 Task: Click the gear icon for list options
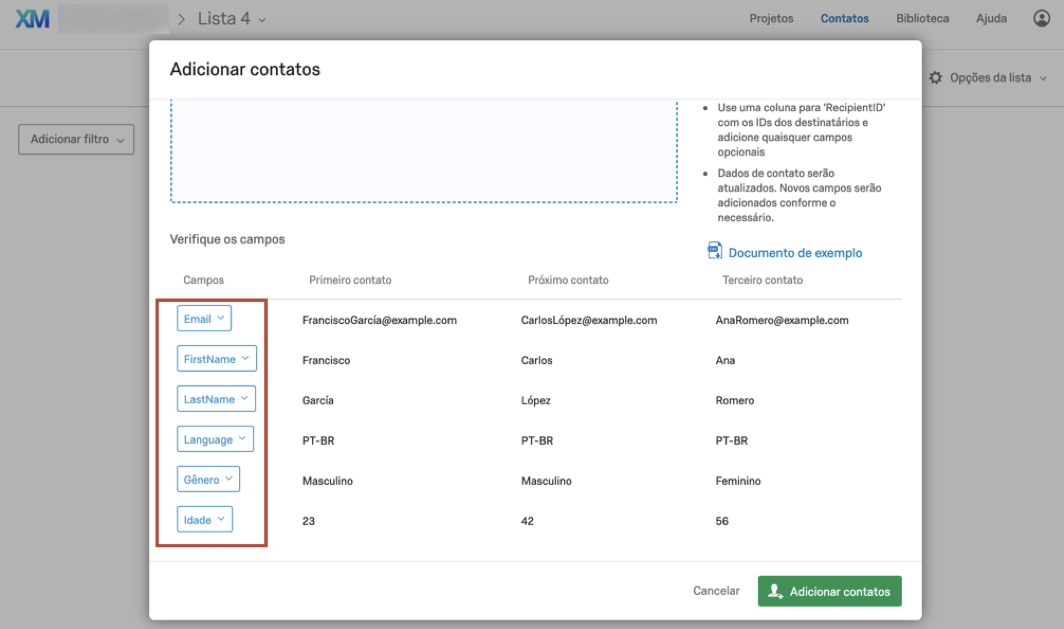click(936, 77)
